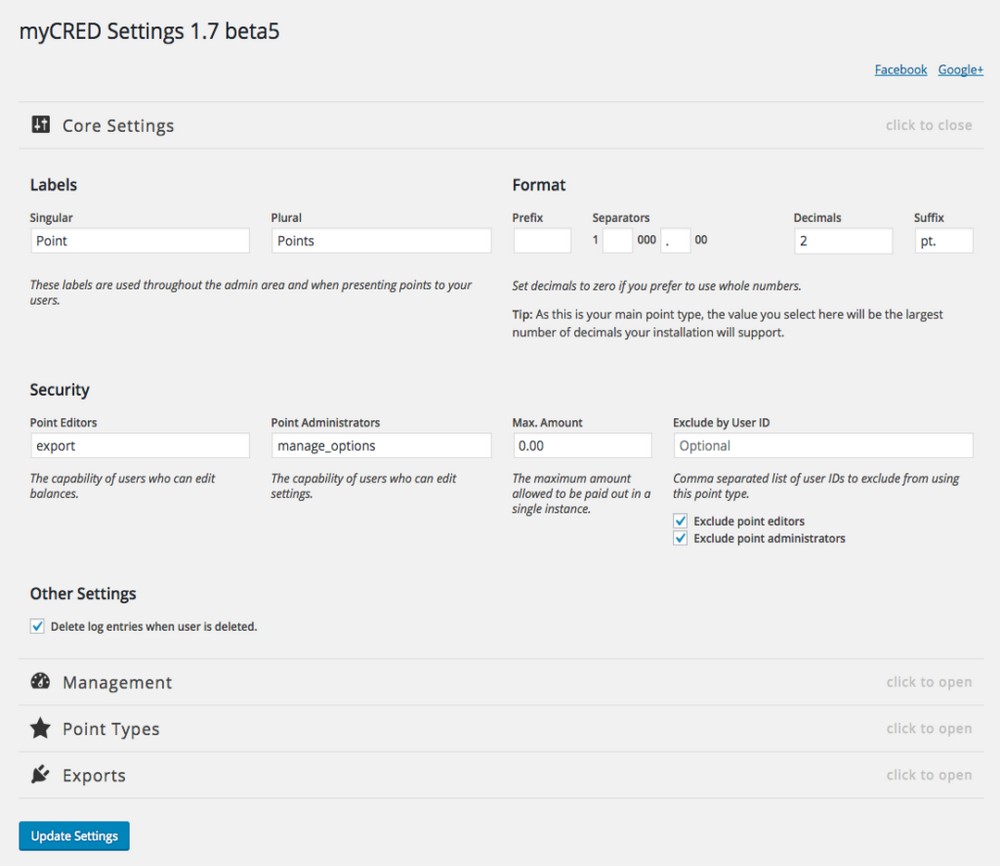Click the Exports plug icon

(x=40, y=775)
